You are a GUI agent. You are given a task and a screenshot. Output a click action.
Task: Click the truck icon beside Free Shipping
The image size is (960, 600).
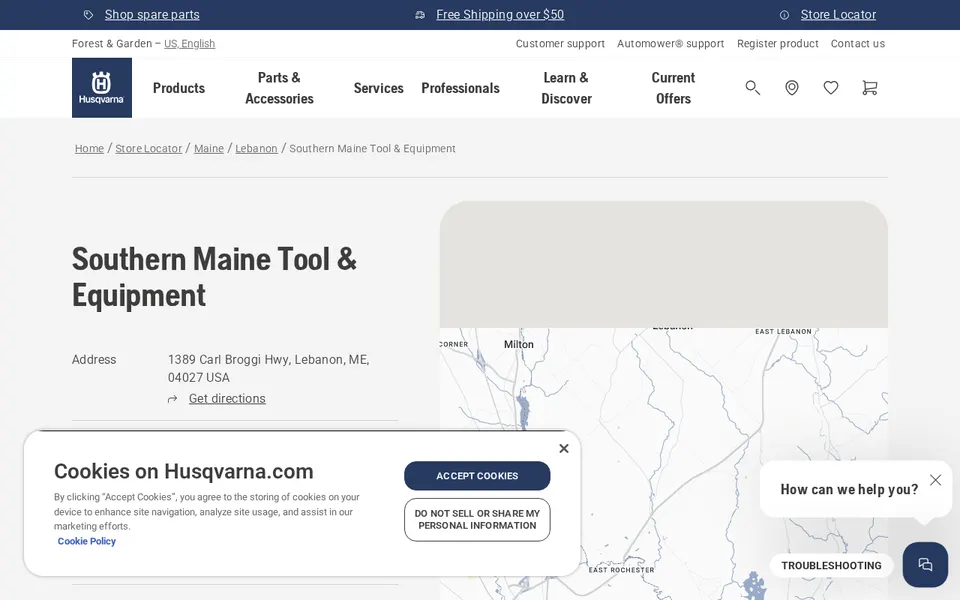pyautogui.click(x=420, y=15)
